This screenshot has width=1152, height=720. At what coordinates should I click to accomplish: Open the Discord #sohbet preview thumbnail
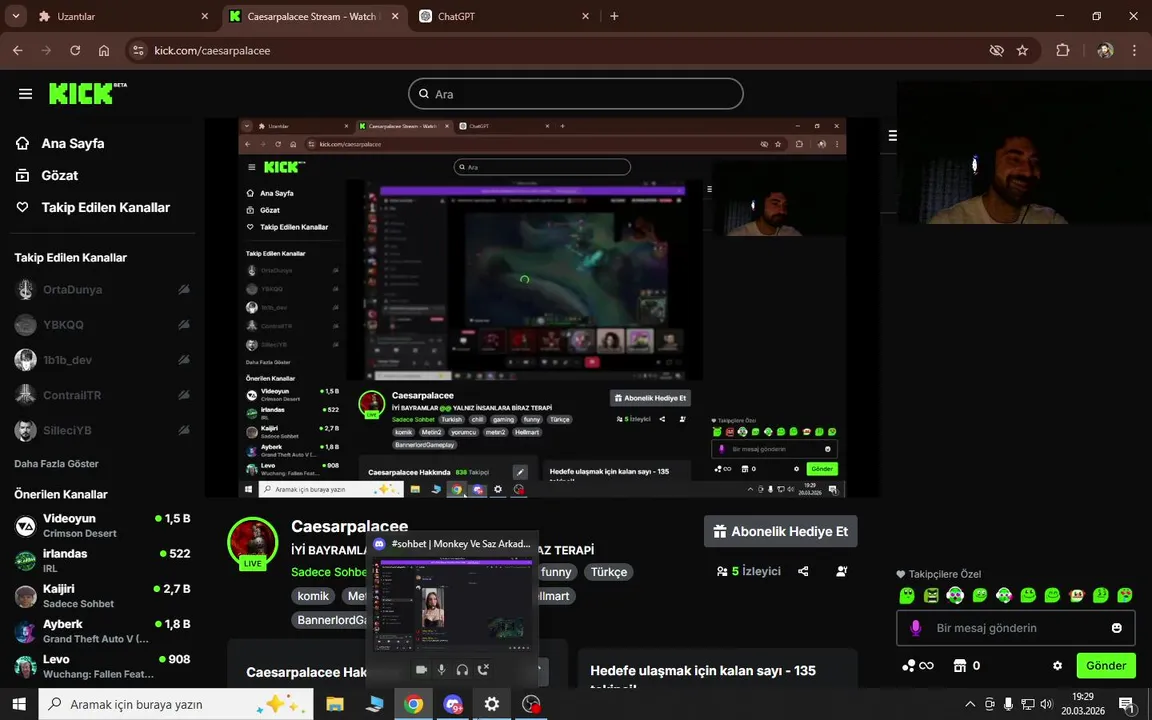tap(452, 604)
